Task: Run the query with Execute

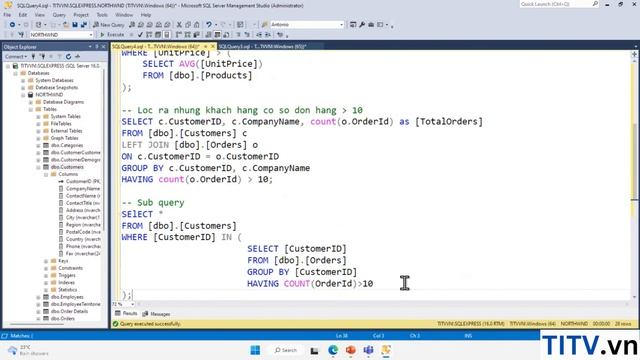Action: click(112, 35)
